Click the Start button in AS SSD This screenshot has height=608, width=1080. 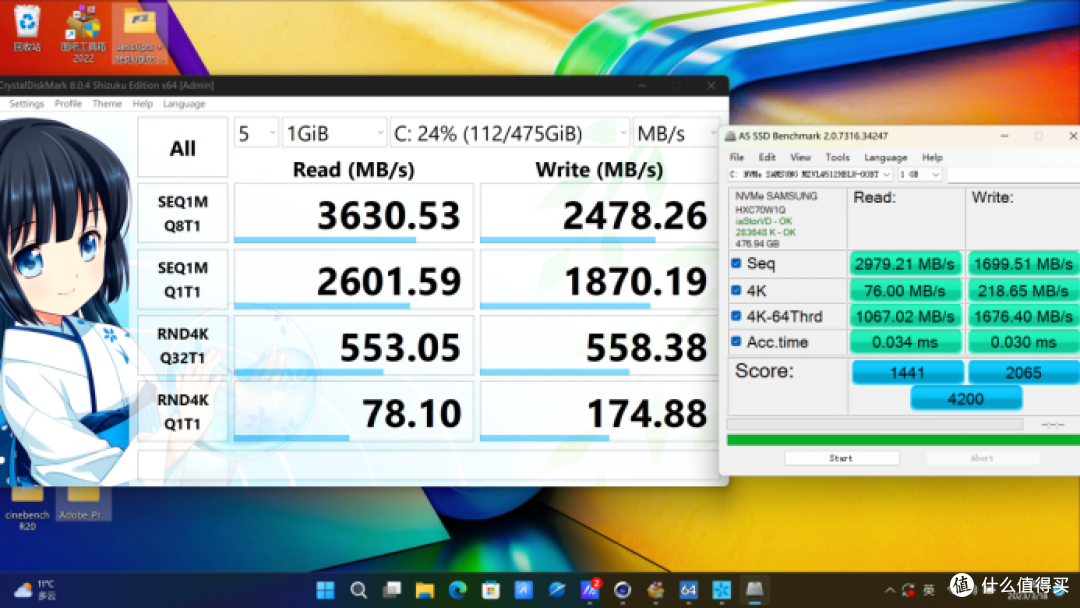coord(841,458)
